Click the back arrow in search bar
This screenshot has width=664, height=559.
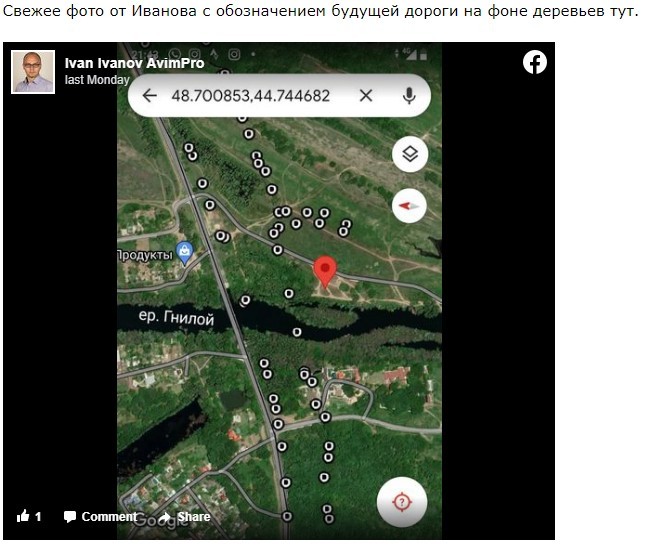coord(149,96)
